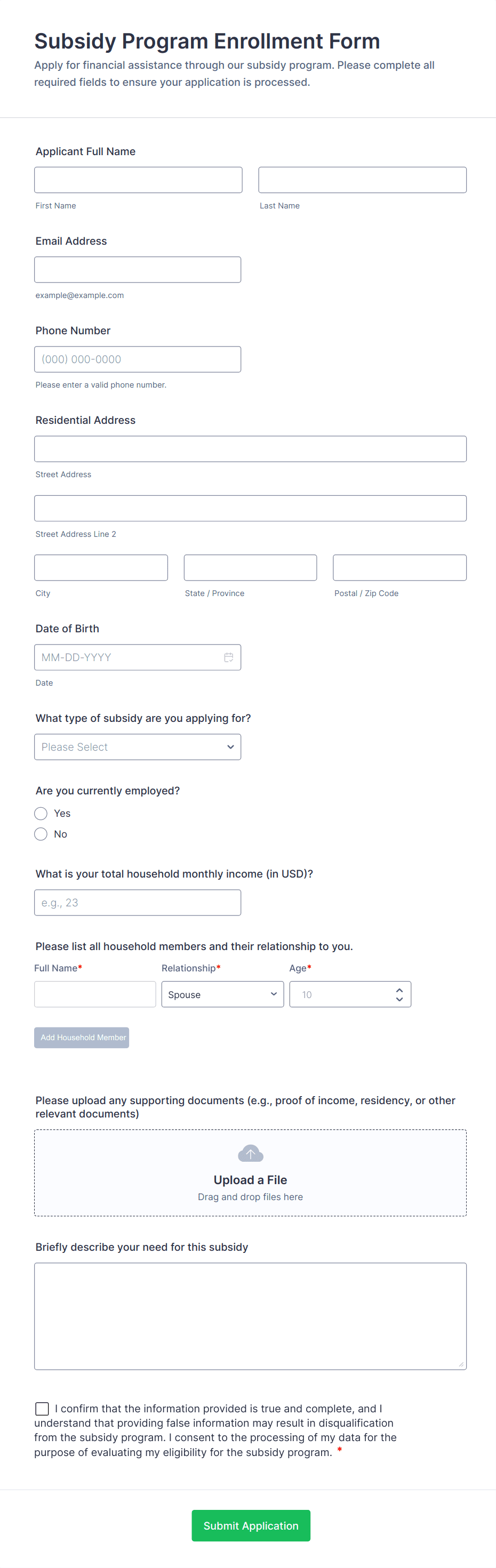496x1568 pixels.
Task: Click the subsidy need description textarea
Action: [250, 1316]
